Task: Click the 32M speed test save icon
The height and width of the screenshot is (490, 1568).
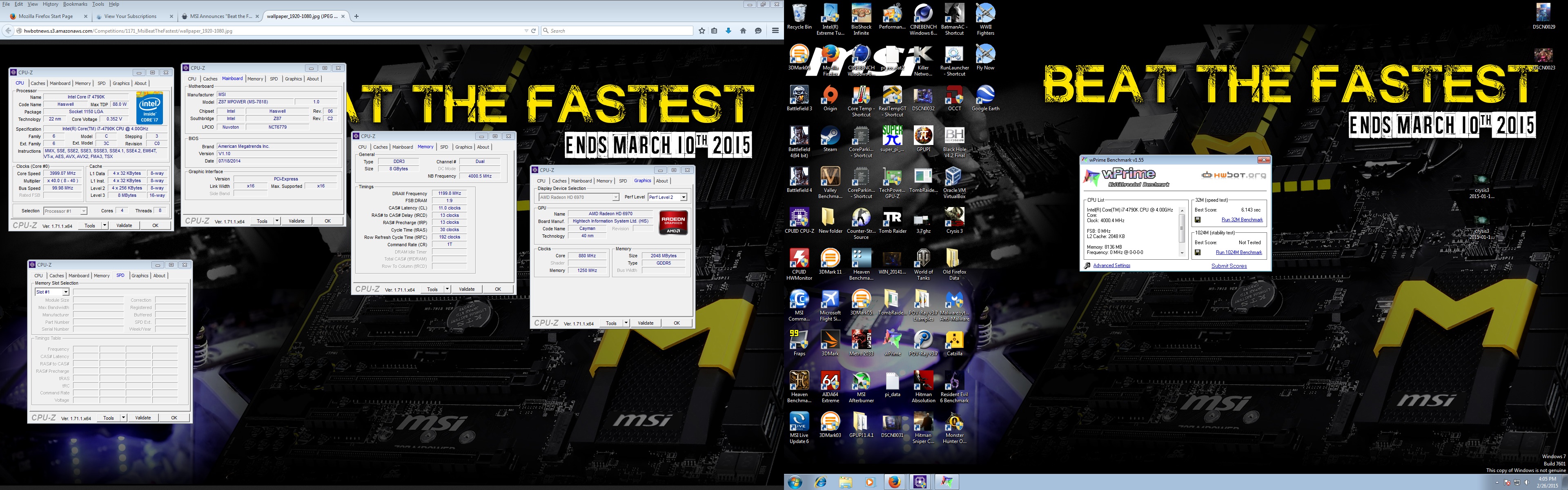Action: [1197, 220]
